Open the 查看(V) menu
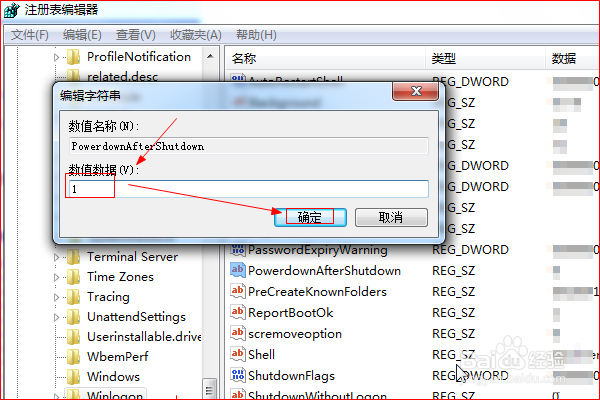The width and height of the screenshot is (600, 400). (x=136, y=35)
